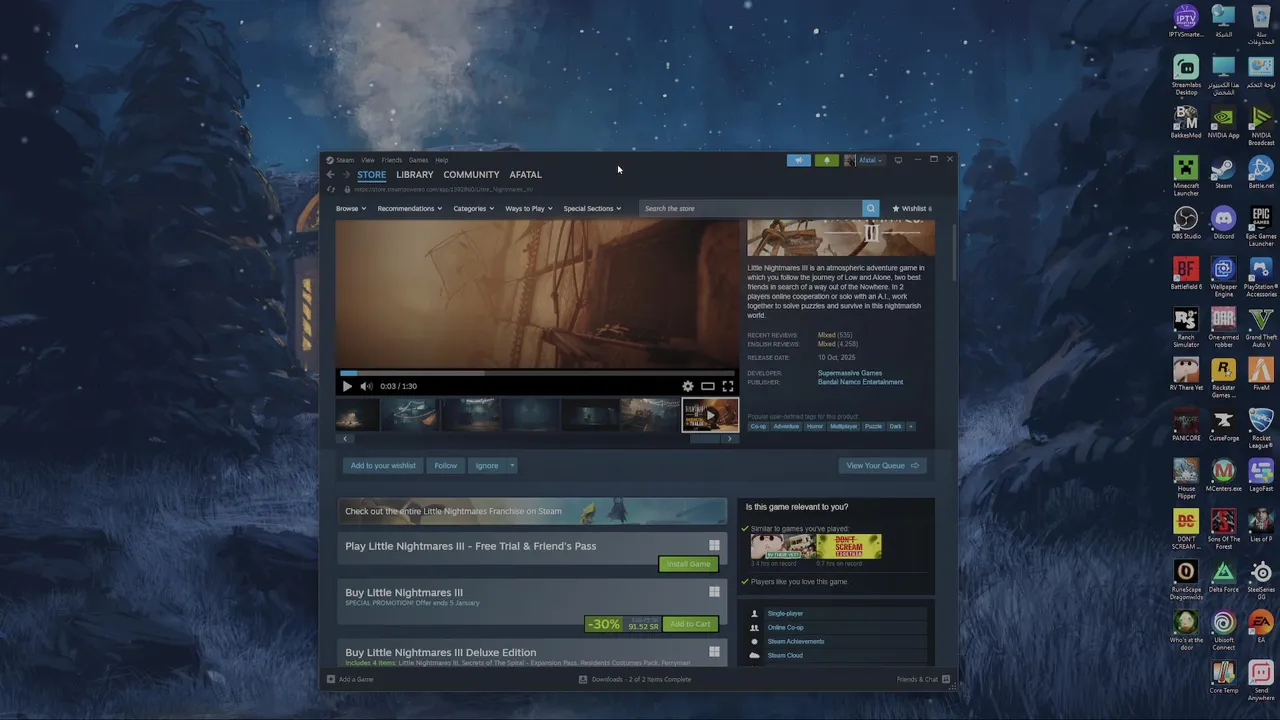
Task: Expand the Browse store menu
Action: (351, 208)
